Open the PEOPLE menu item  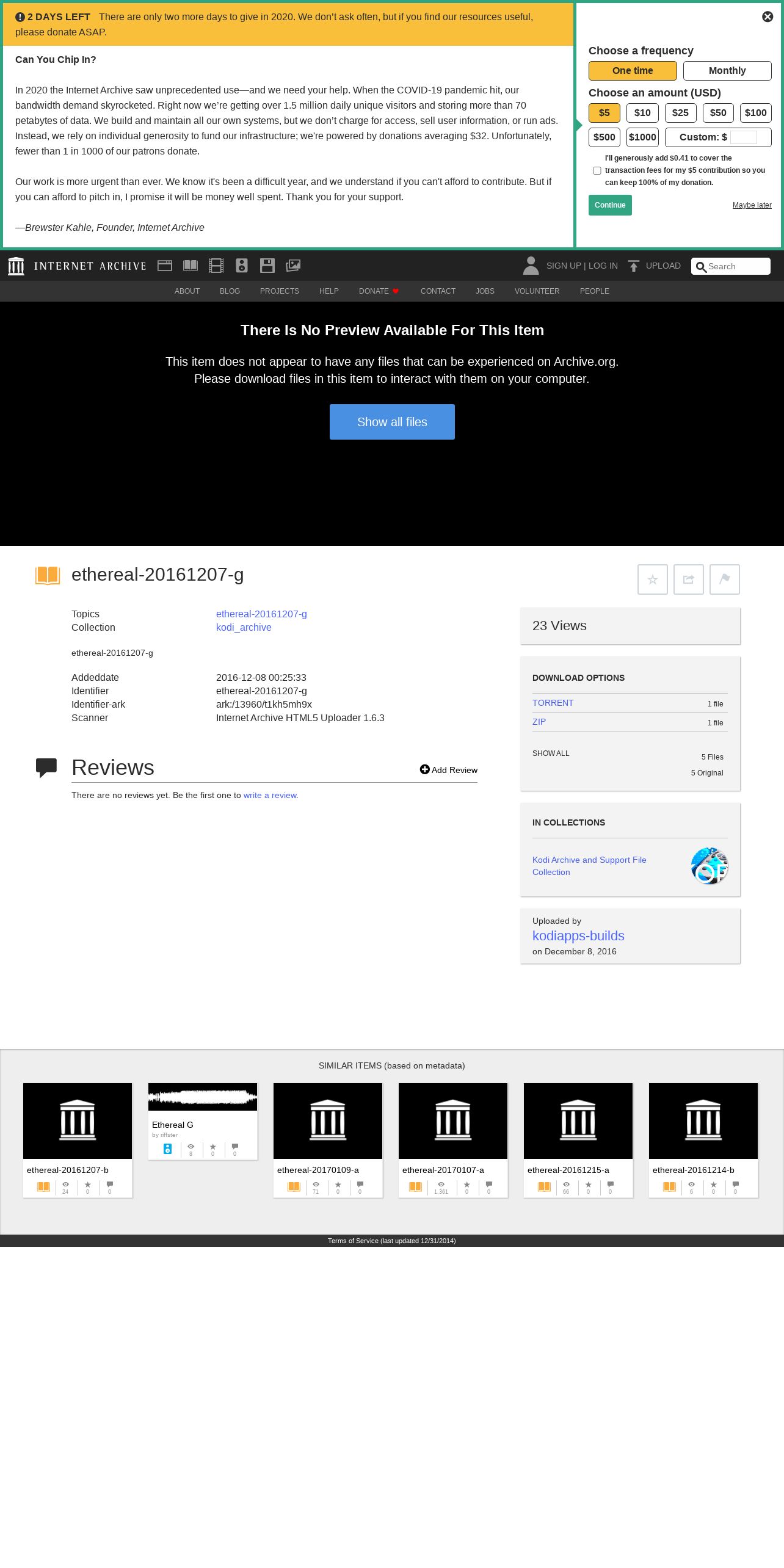point(595,291)
